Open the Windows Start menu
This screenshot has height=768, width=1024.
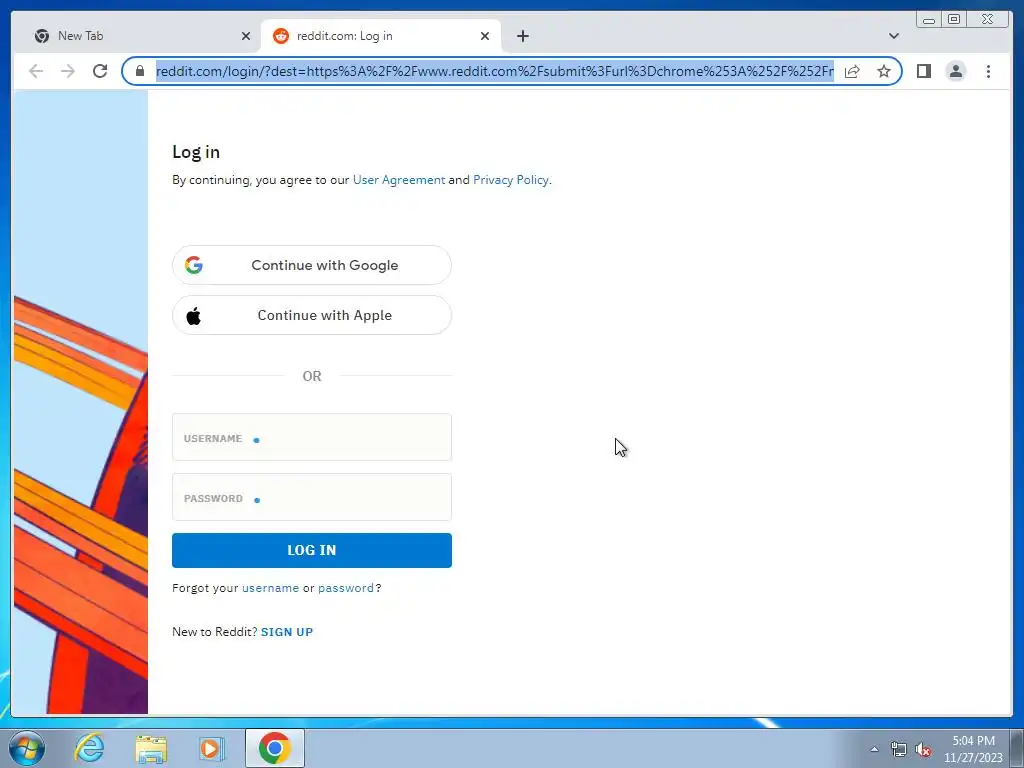[27, 748]
